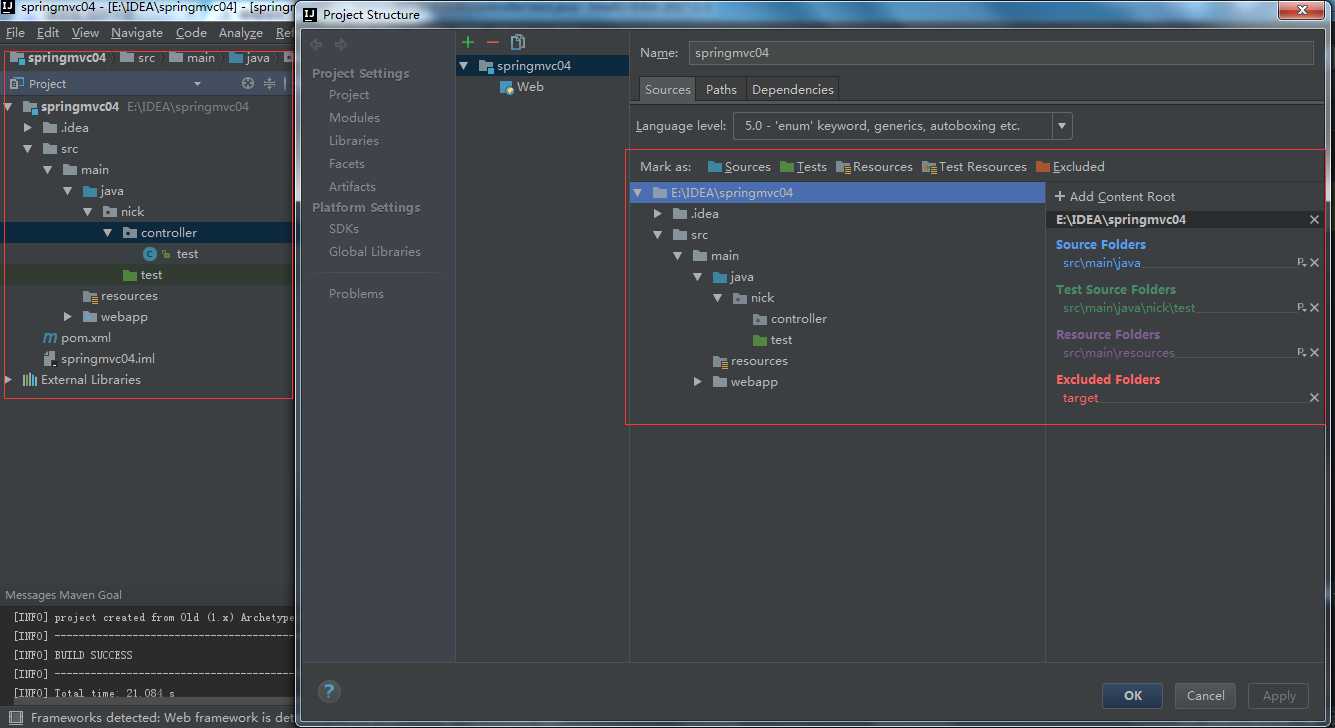Click scroll from source icon in Project panel
This screenshot has height=728, width=1335.
pyautogui.click(x=248, y=84)
